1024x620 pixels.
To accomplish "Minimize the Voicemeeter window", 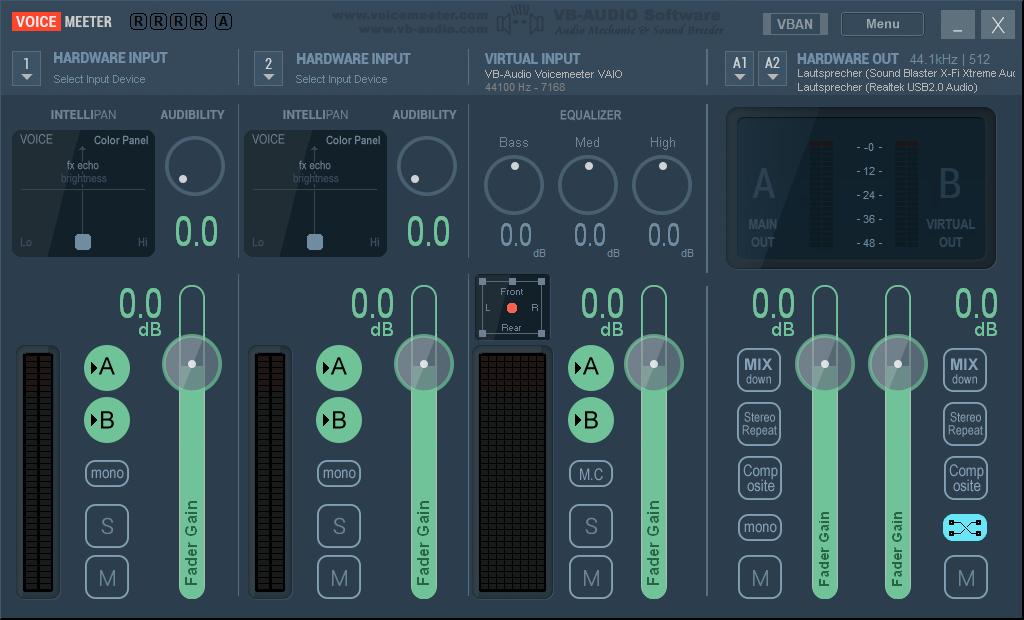I will 957,25.
